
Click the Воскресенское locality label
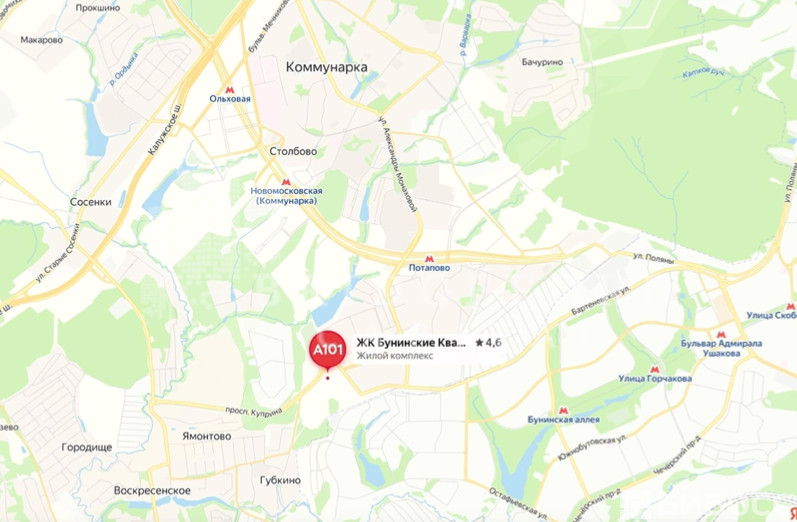pyautogui.click(x=152, y=491)
